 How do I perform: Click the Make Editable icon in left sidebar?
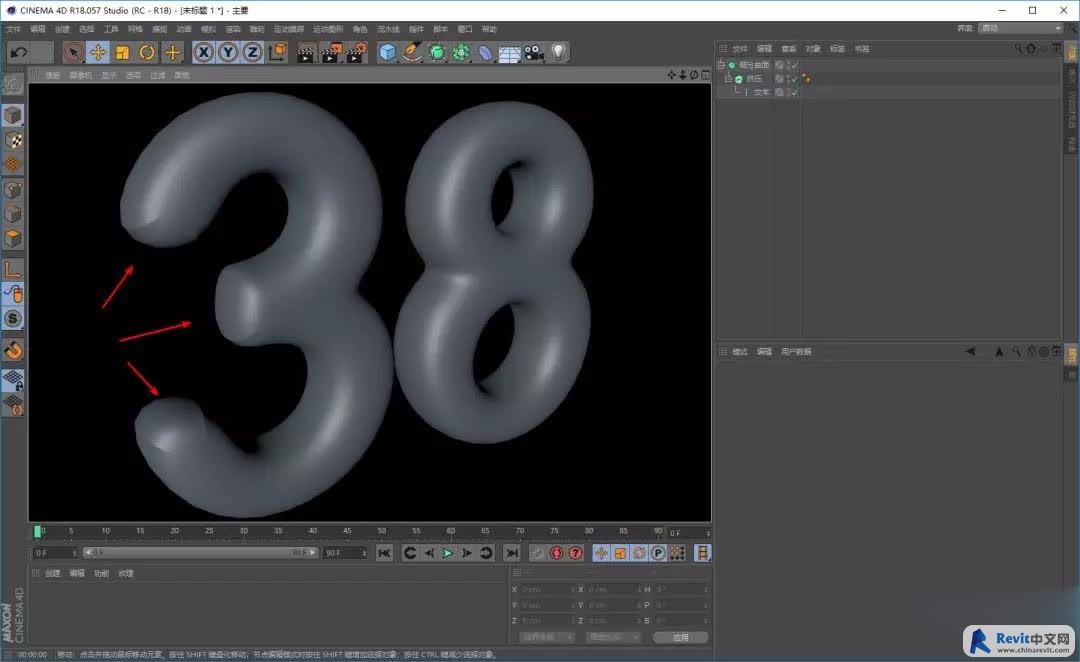pyautogui.click(x=13, y=84)
